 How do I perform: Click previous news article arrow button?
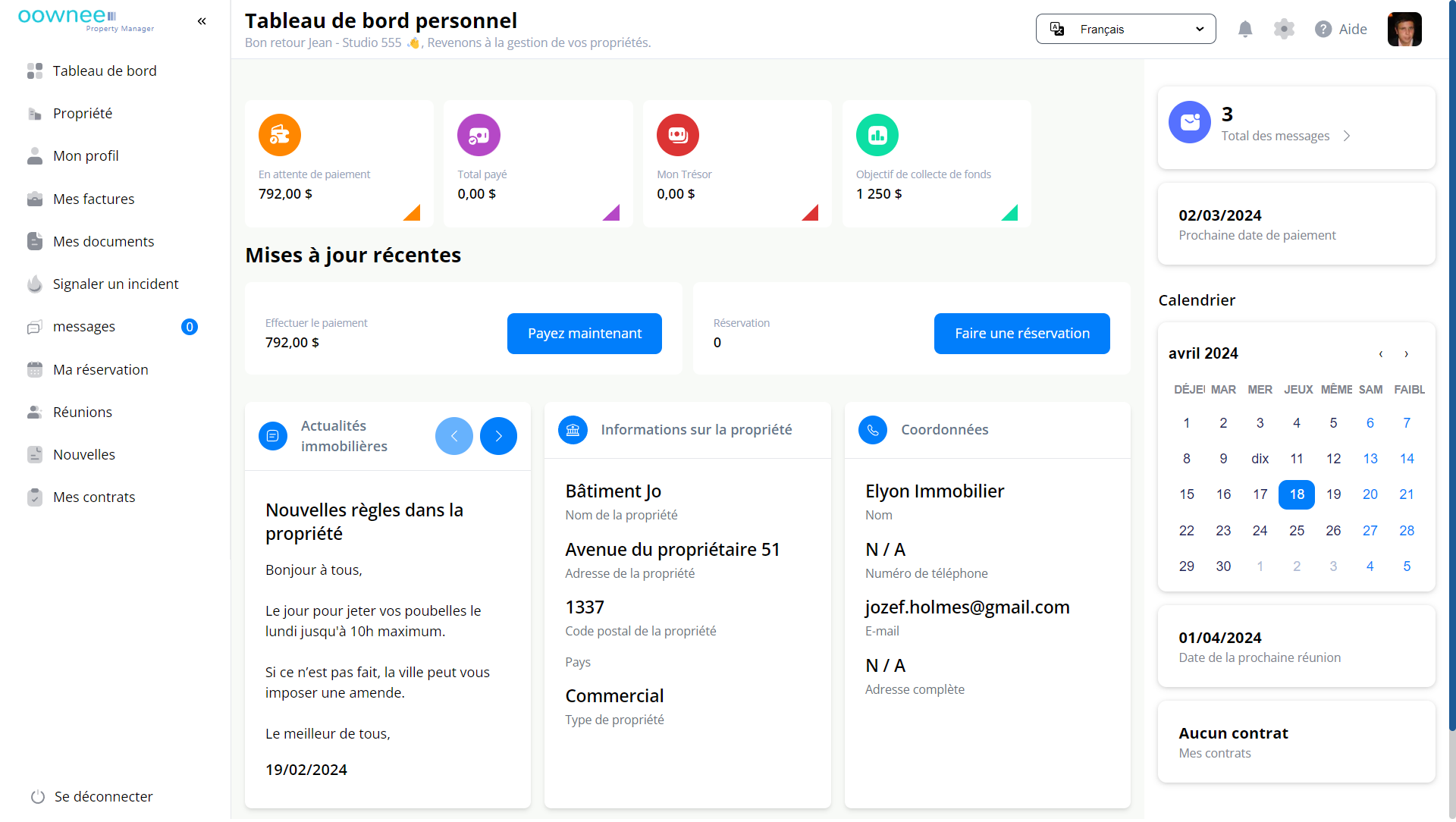[454, 435]
